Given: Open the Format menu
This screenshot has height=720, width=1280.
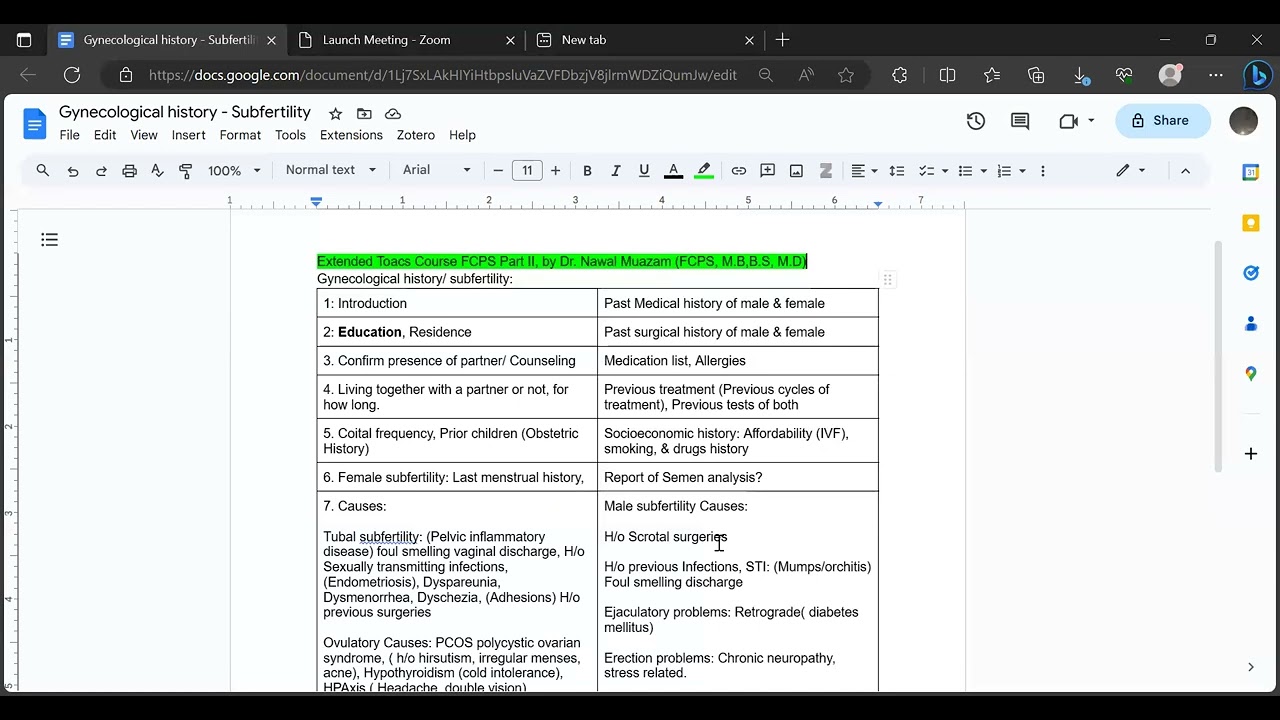Looking at the screenshot, I should click(x=240, y=135).
